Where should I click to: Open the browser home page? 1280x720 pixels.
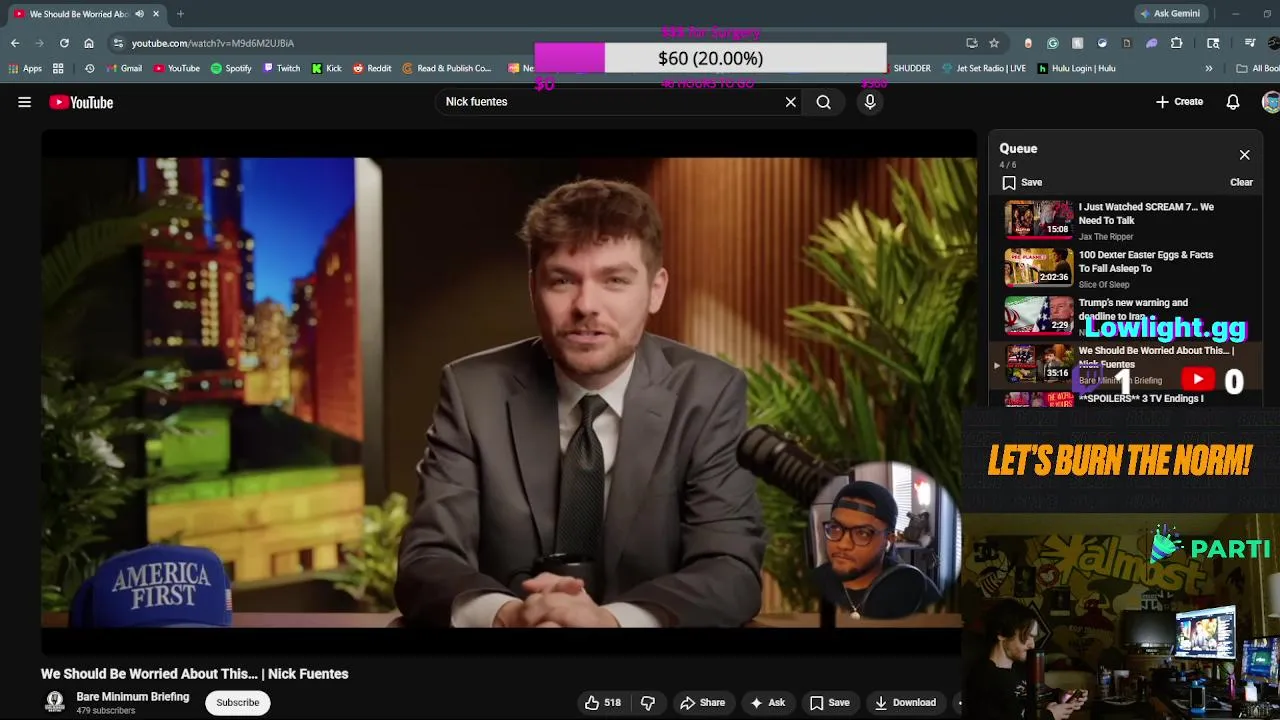pyautogui.click(x=89, y=43)
